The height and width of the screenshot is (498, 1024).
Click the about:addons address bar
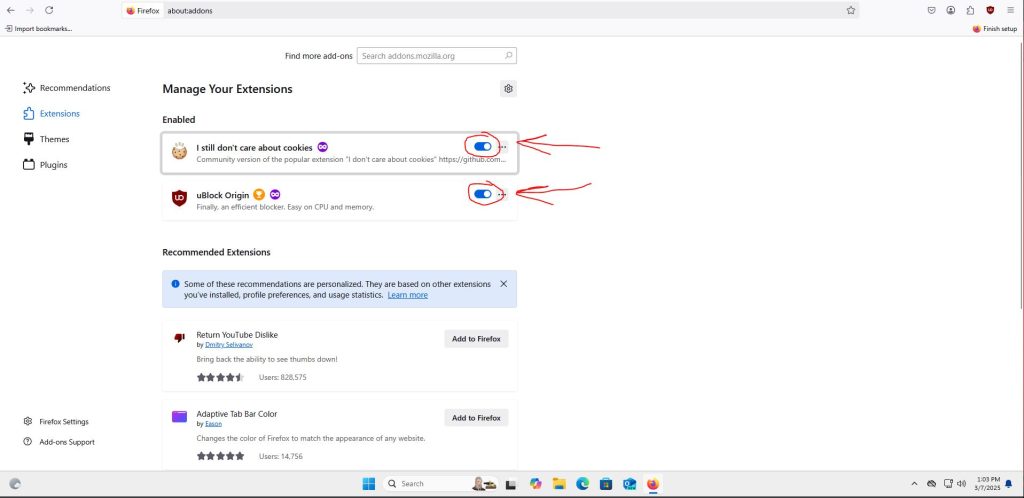(490, 10)
